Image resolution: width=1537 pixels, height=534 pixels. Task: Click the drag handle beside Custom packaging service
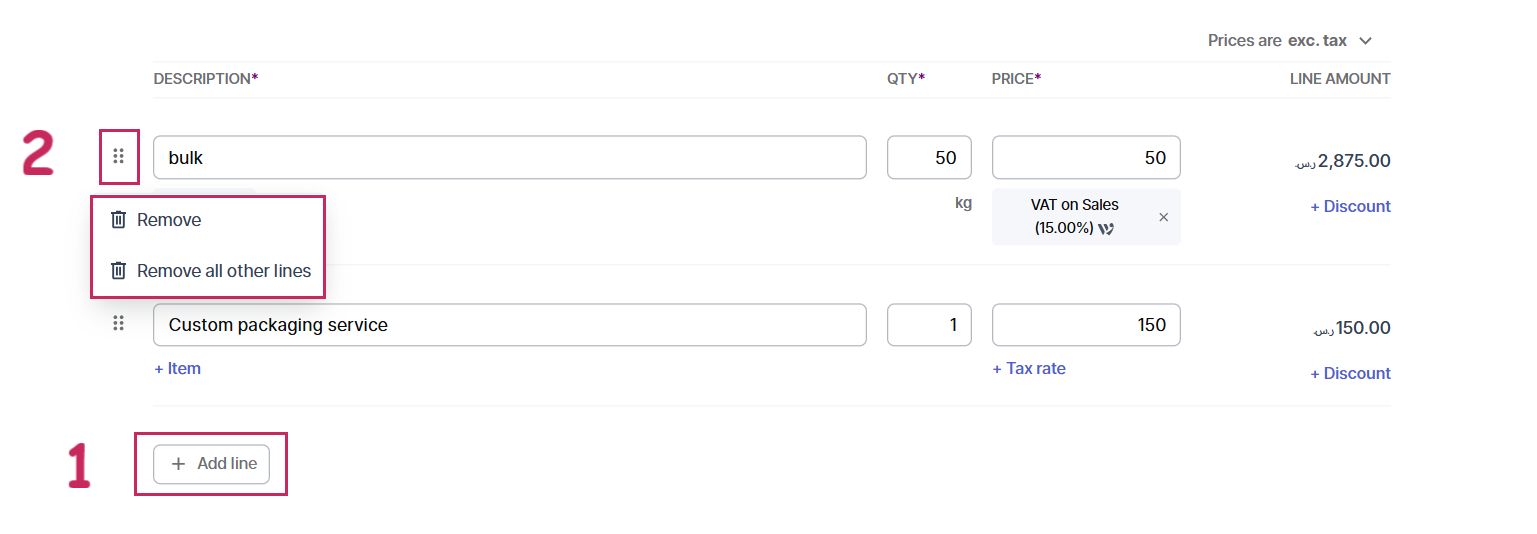(119, 323)
